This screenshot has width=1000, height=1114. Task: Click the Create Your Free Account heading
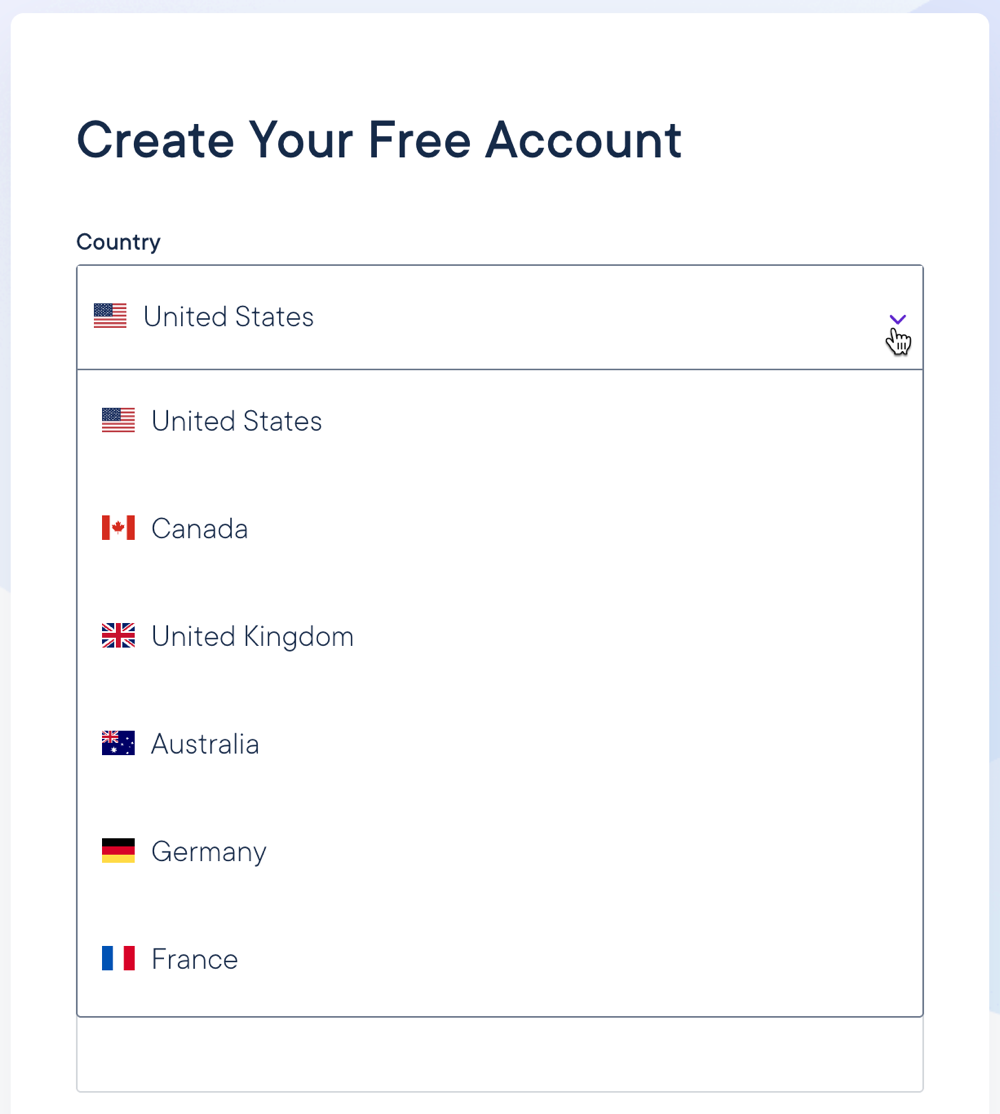379,140
